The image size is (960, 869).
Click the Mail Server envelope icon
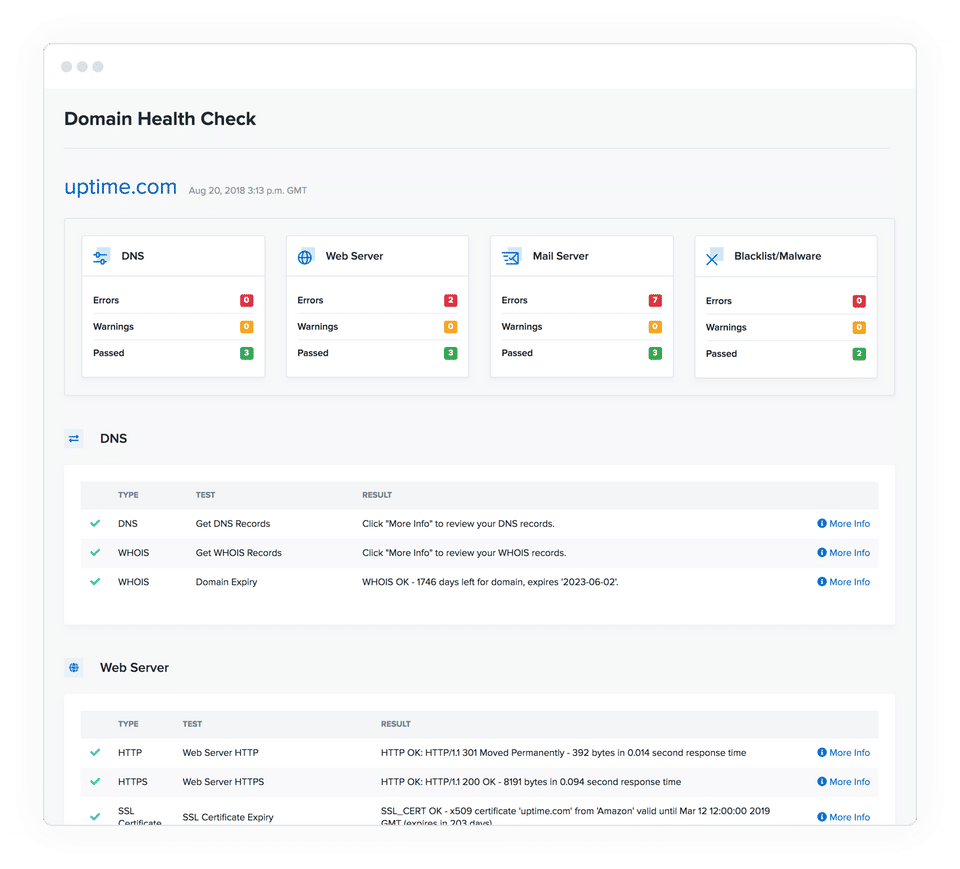(511, 257)
